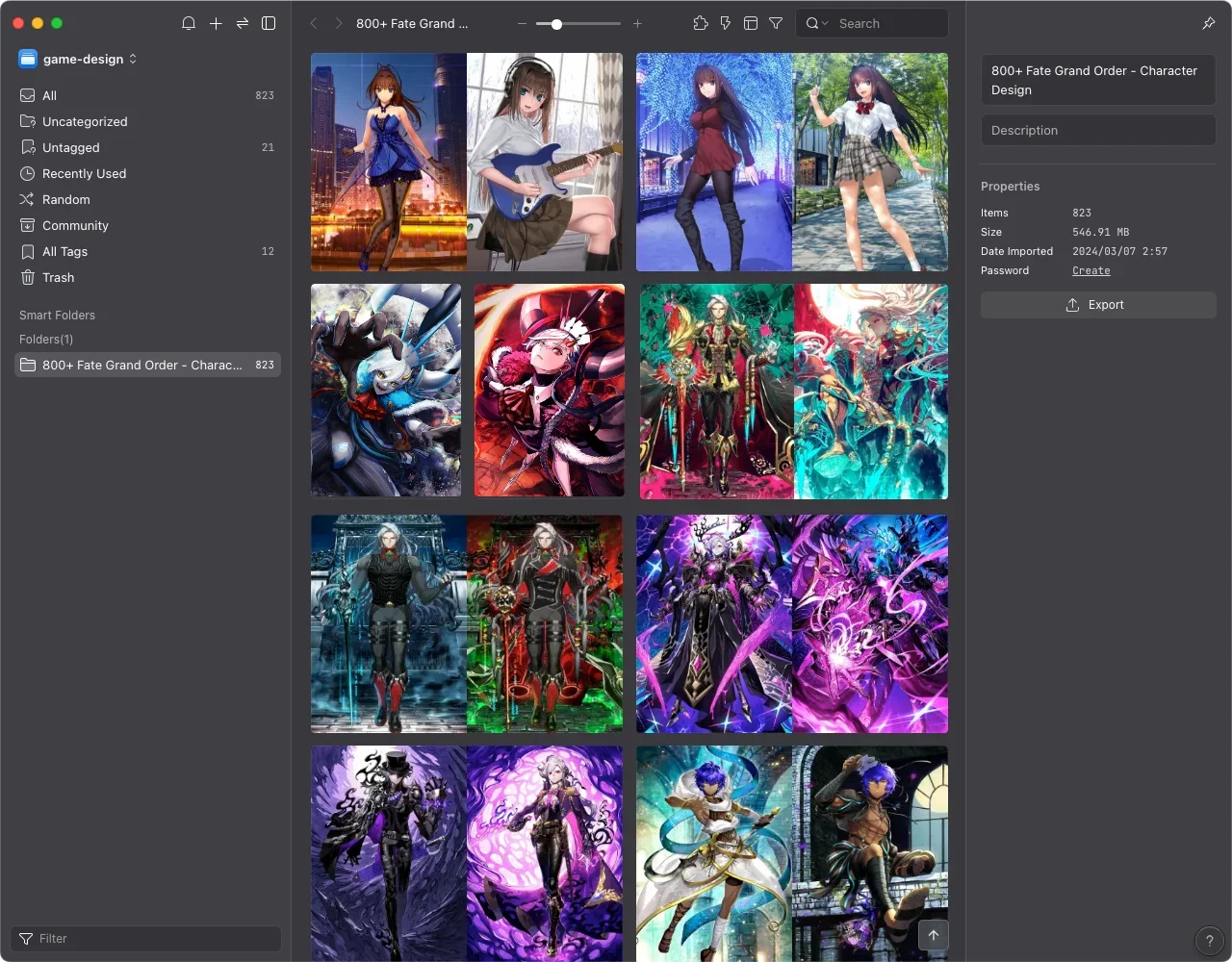Screen dimensions: 1232x962
Task: Click the Items value 823 in Properties
Action: click(1082, 213)
